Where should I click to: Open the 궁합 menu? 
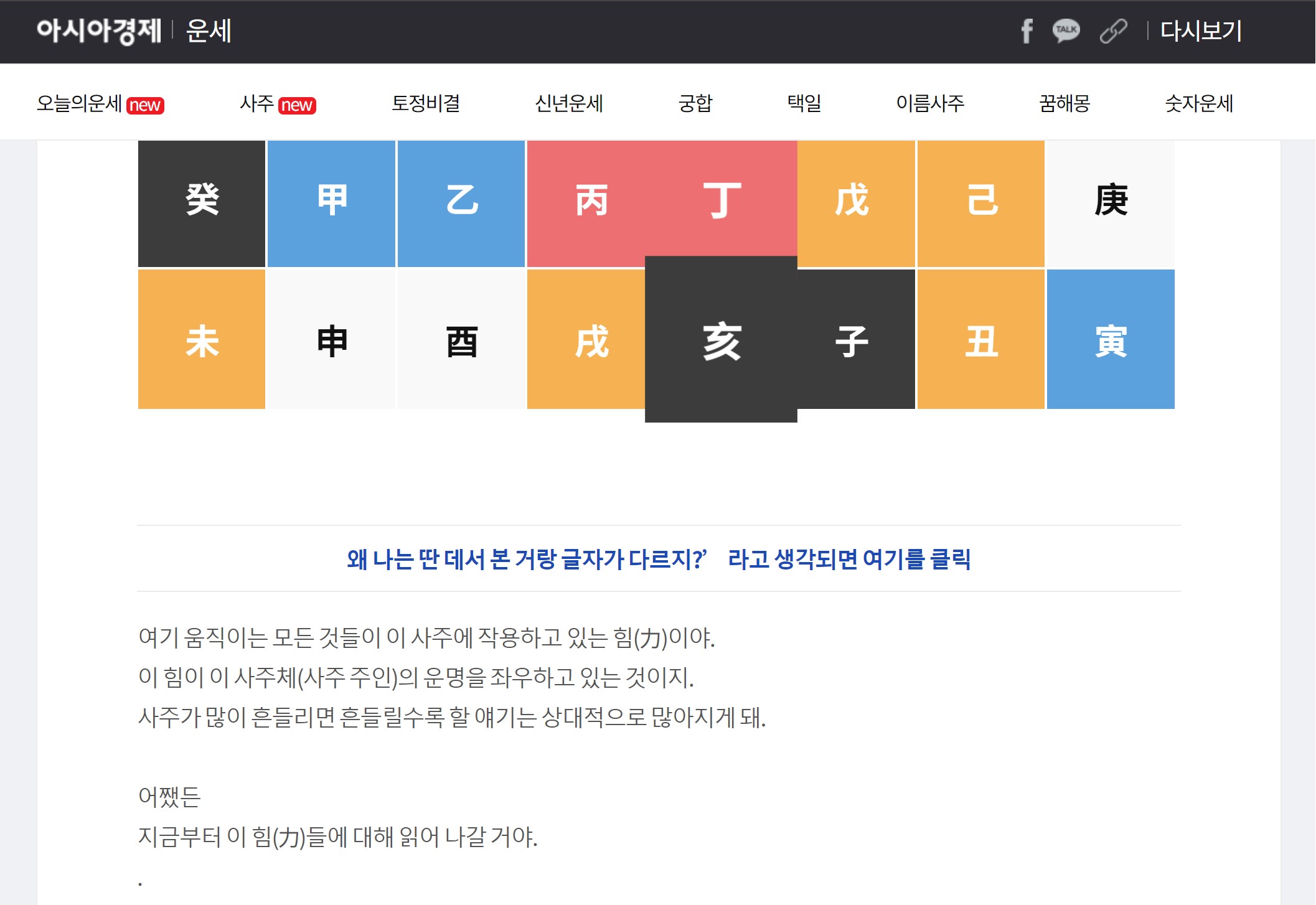[x=695, y=103]
